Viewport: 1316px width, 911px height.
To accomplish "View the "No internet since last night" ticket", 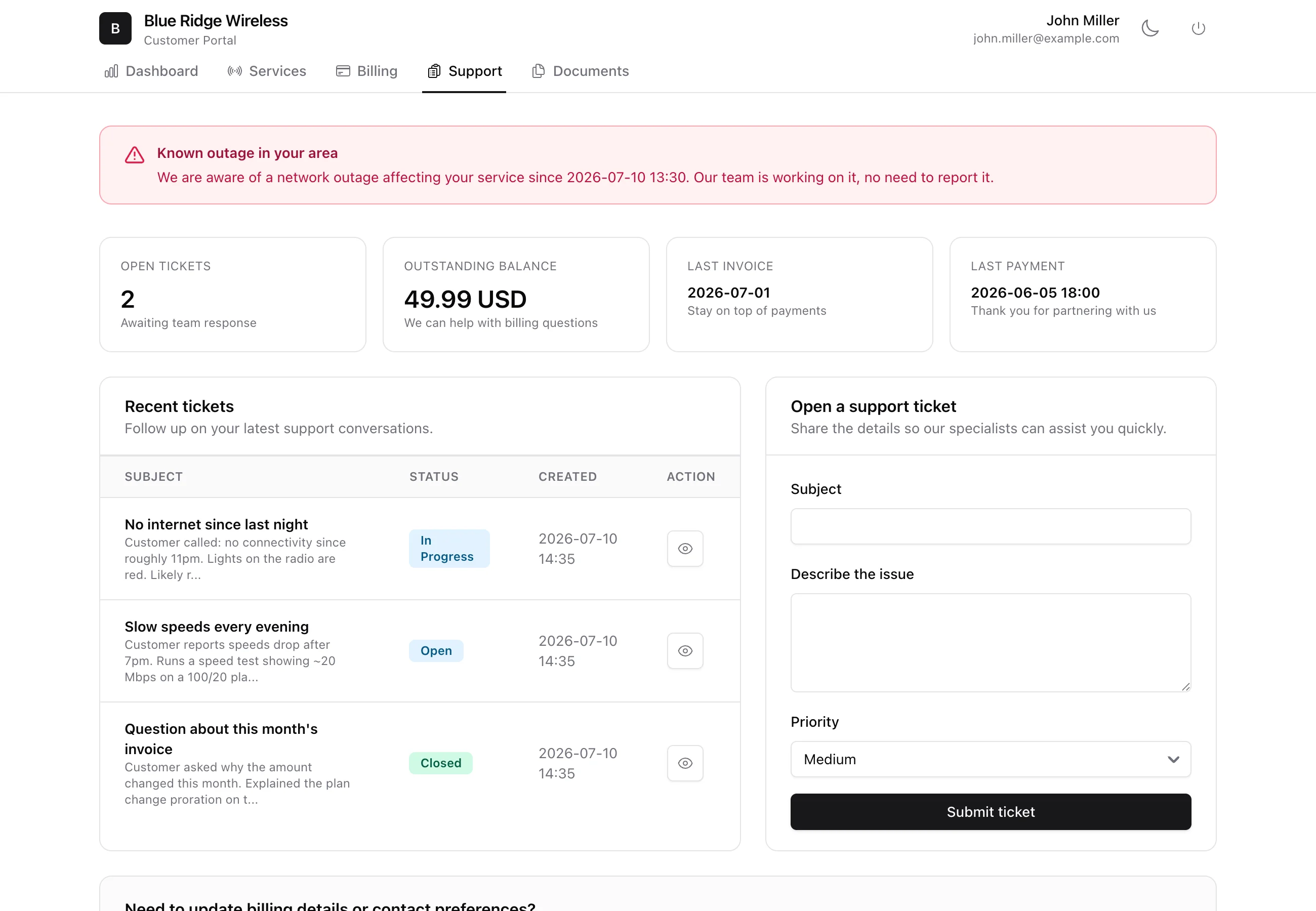I will [685, 549].
